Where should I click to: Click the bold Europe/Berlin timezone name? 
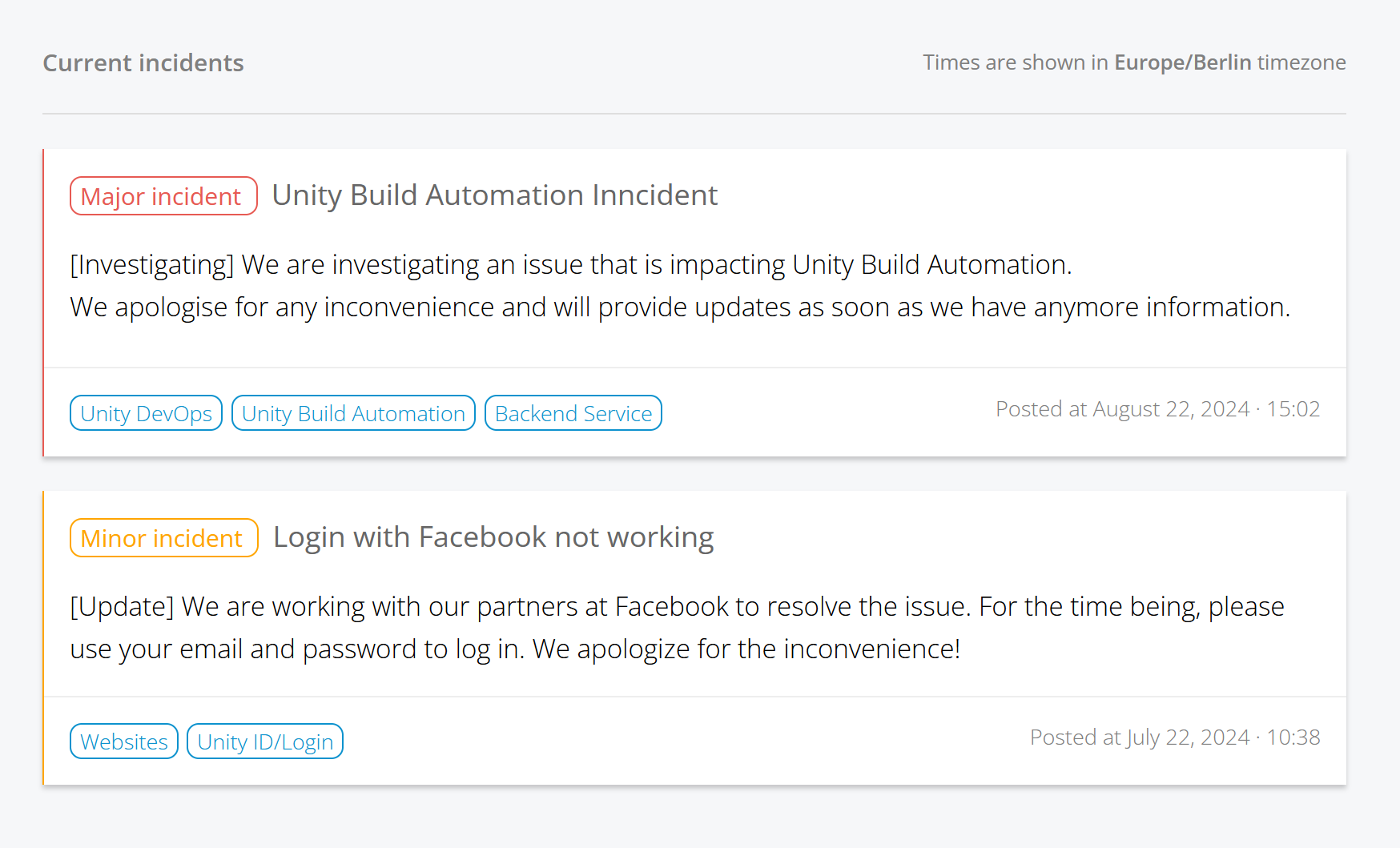point(1182,62)
